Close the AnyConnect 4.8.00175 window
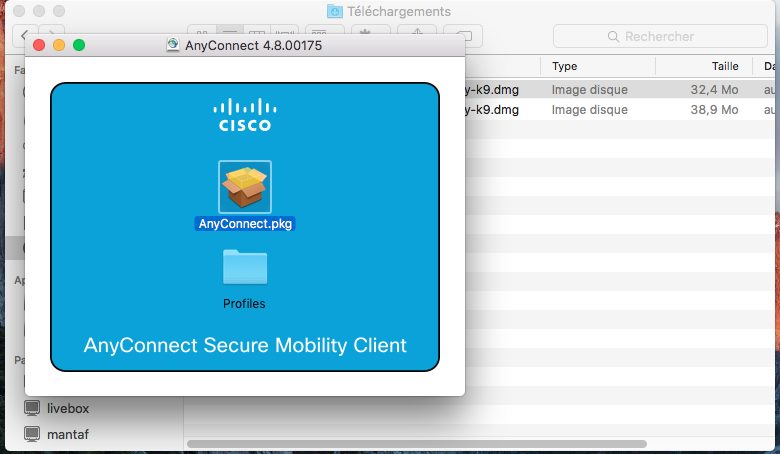 click(x=40, y=45)
